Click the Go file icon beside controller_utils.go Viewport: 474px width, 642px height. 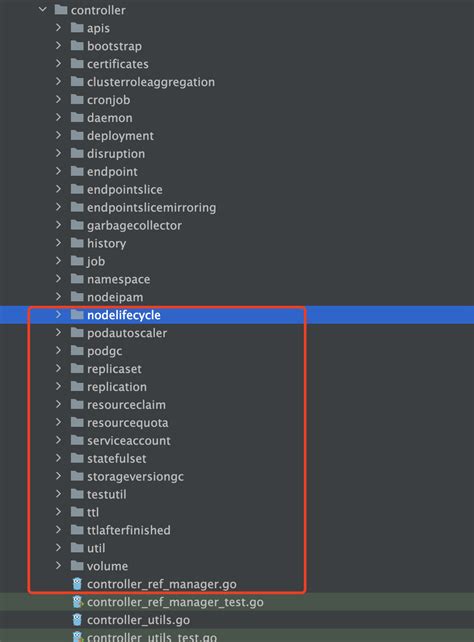tap(77, 620)
